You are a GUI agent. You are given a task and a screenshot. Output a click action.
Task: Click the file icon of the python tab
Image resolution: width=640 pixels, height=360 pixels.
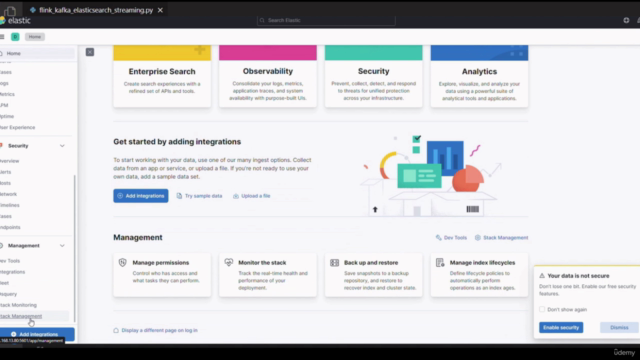coord(33,10)
